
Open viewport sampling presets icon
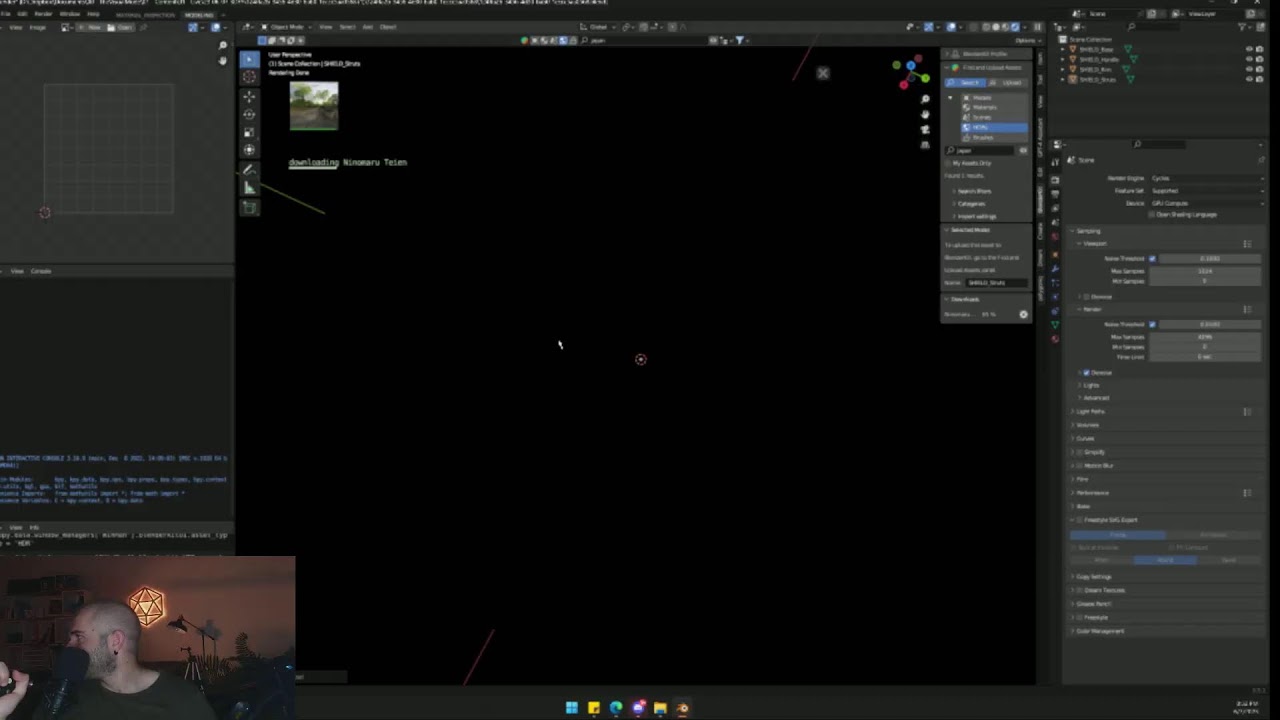pyautogui.click(x=1247, y=244)
